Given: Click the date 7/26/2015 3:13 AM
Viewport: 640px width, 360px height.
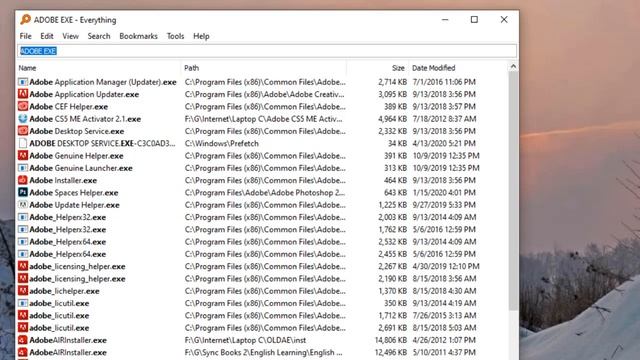Looking at the screenshot, I should click(444, 316).
